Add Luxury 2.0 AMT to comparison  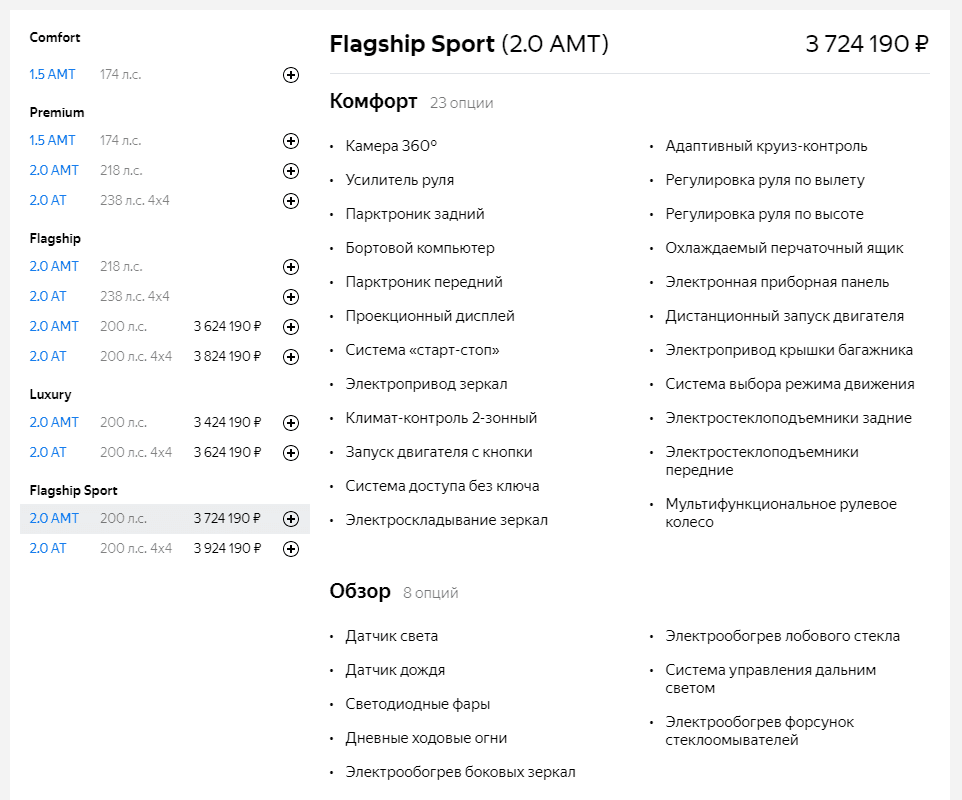pyautogui.click(x=291, y=423)
